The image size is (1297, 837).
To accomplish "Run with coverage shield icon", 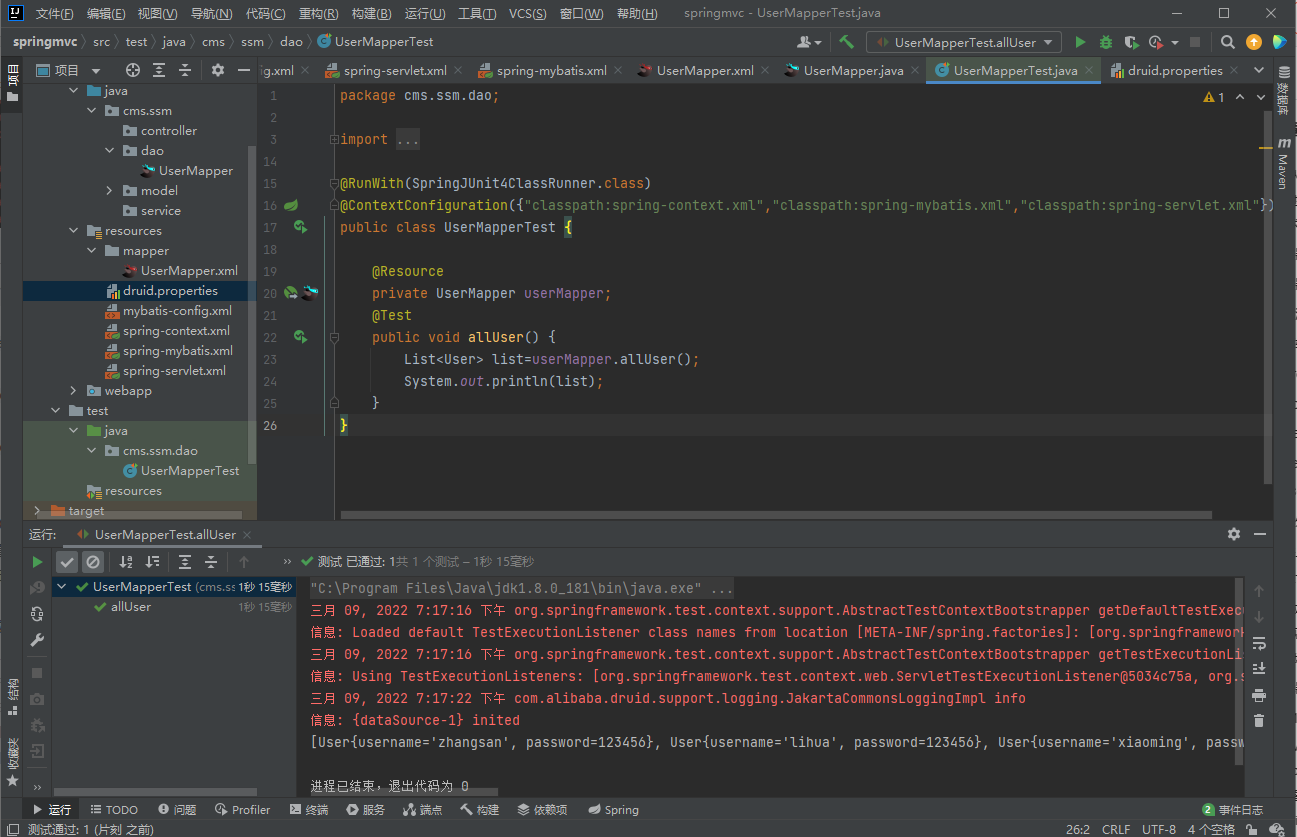I will pos(1131,42).
